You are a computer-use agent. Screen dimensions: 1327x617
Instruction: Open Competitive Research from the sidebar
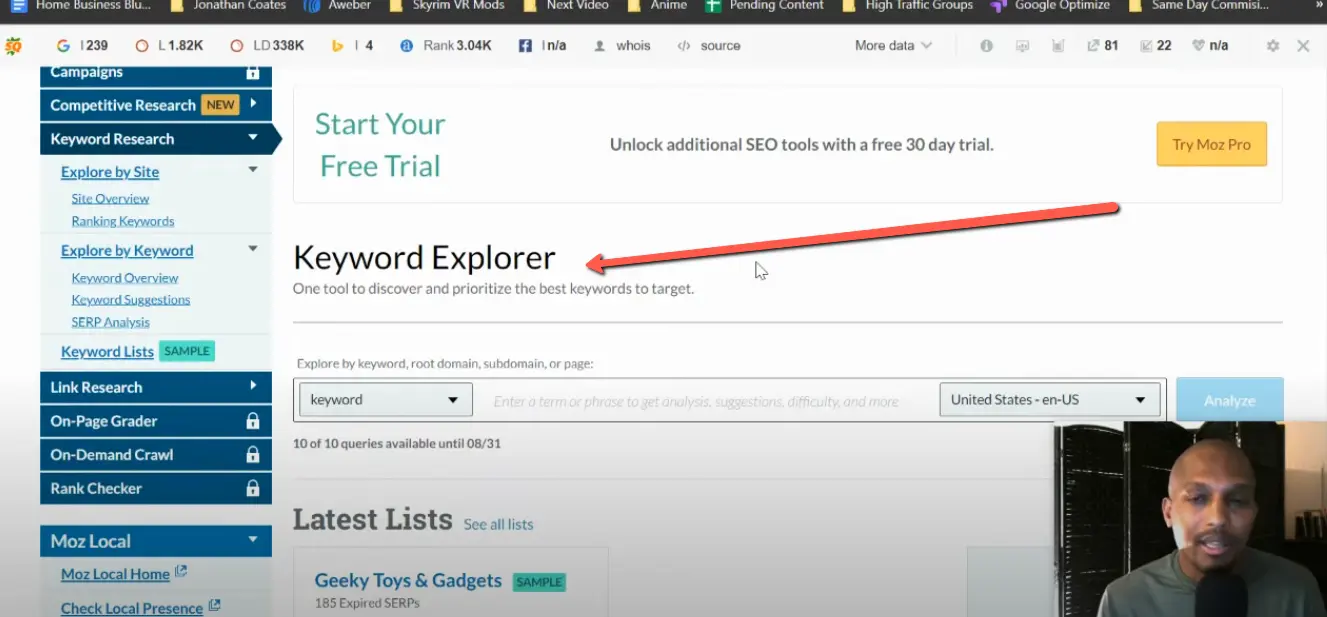(x=120, y=104)
